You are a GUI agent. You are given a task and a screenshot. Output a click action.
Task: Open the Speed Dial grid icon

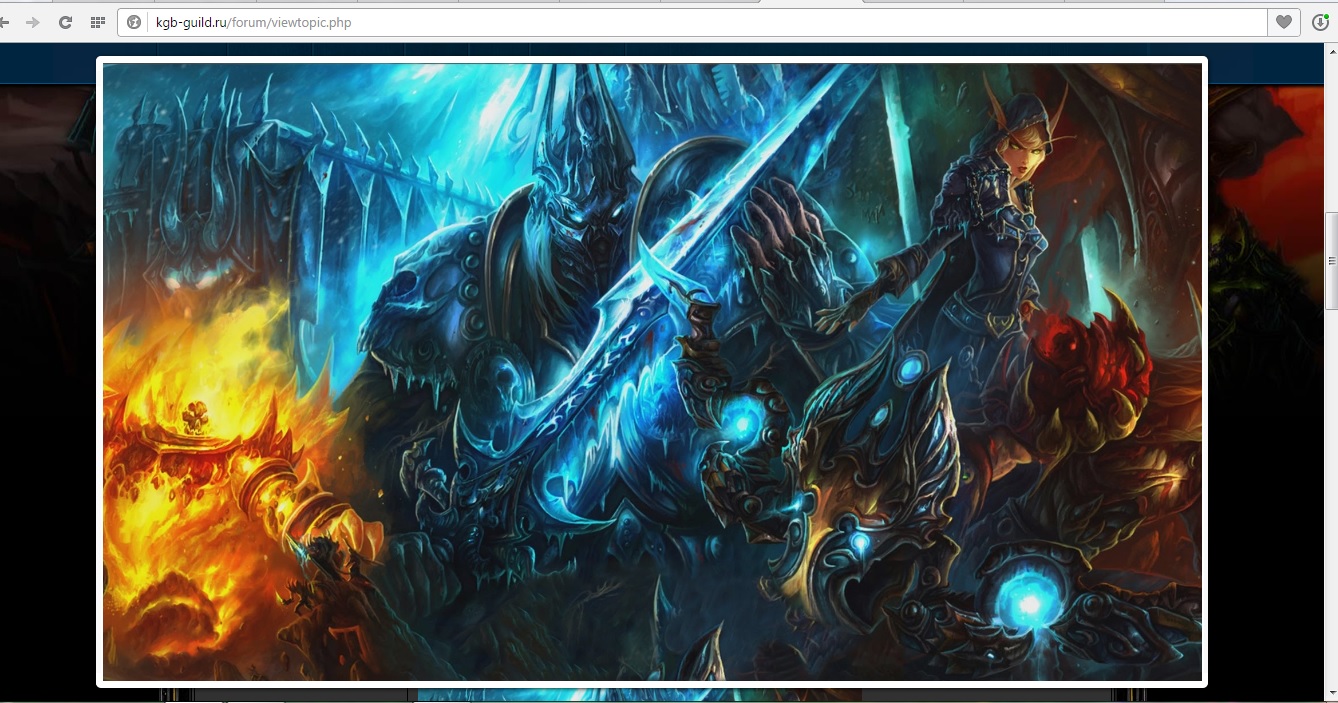tap(97, 22)
